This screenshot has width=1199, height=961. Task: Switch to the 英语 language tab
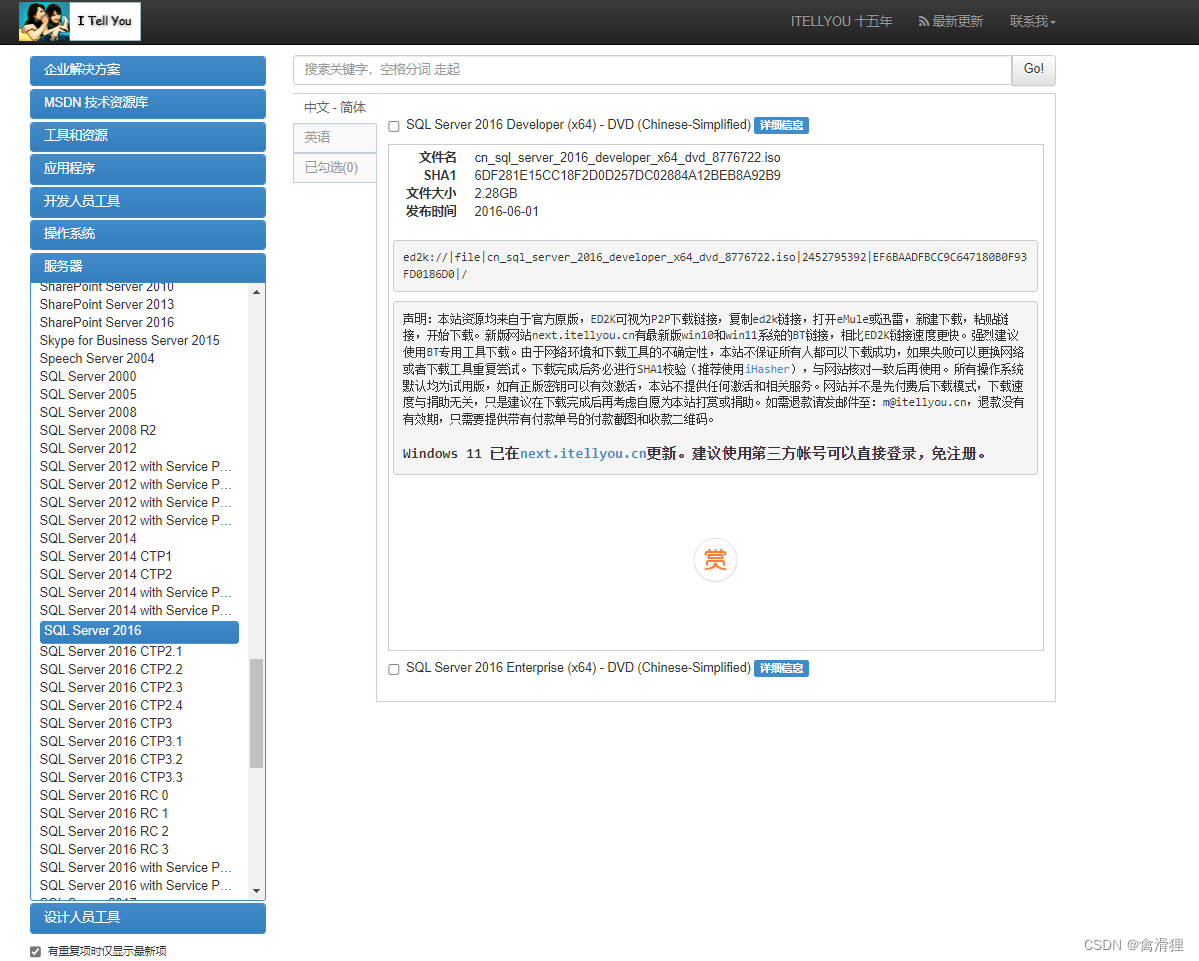click(x=335, y=138)
